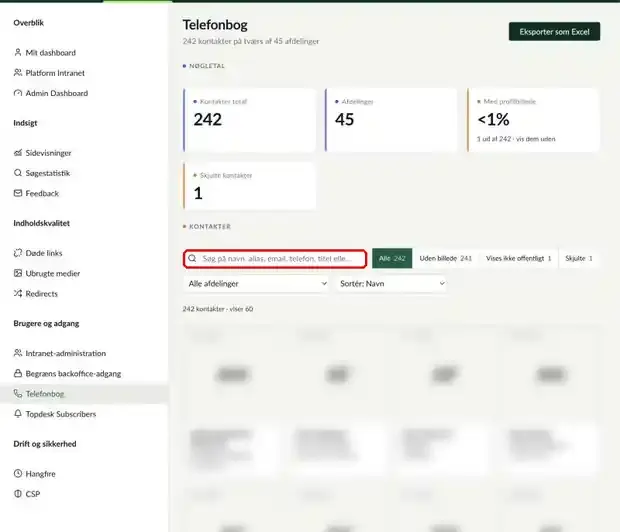The image size is (620, 532).
Task: Click the Afdelinger 45 card
Action: coord(391,120)
